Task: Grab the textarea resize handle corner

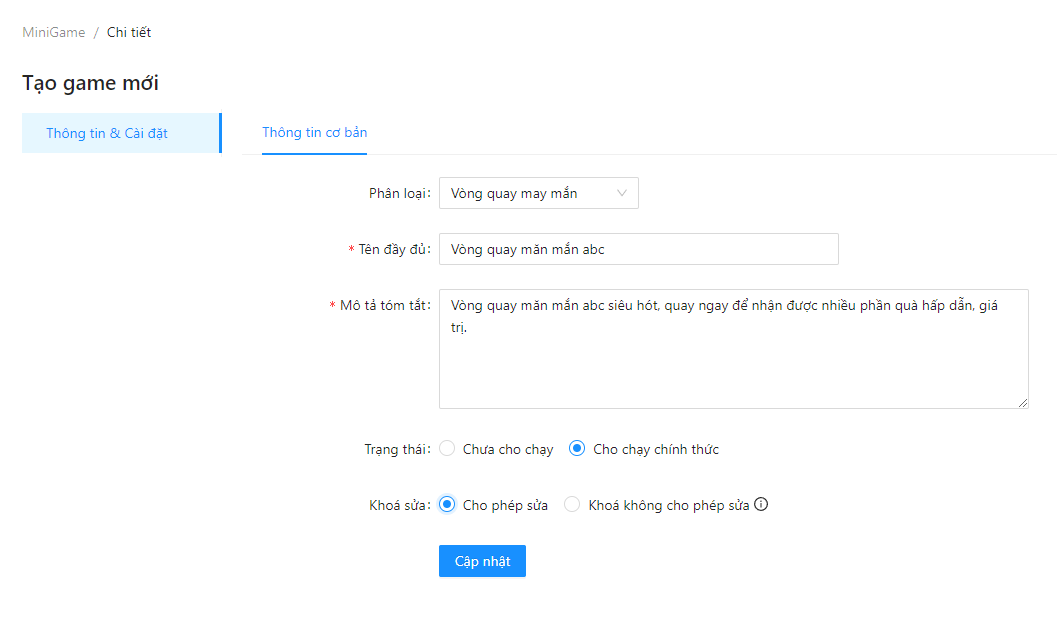Action: pos(1023,403)
